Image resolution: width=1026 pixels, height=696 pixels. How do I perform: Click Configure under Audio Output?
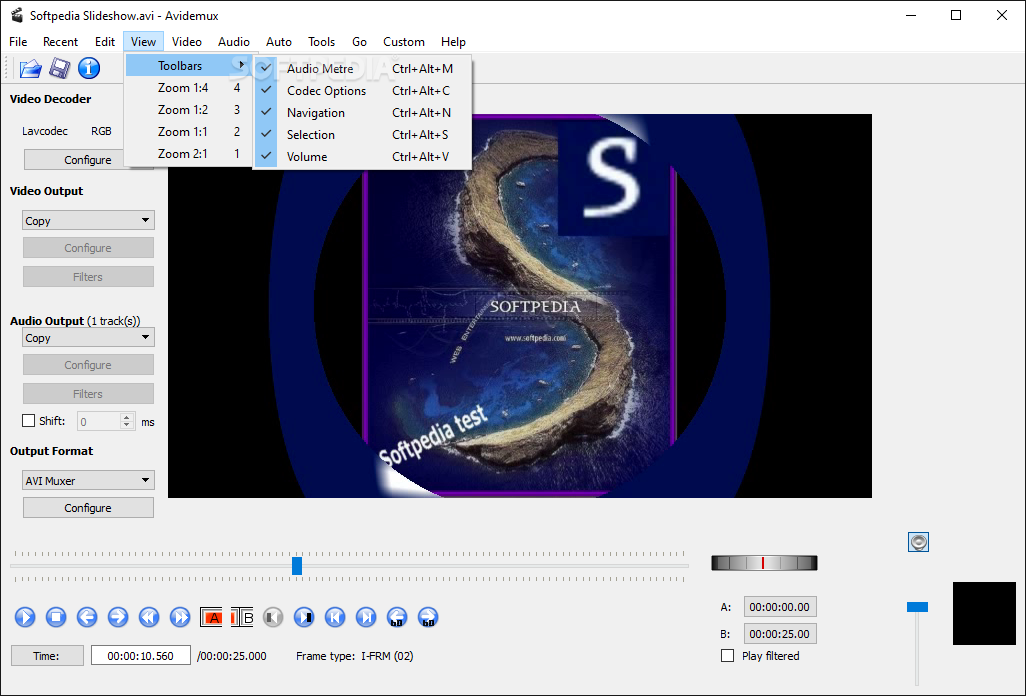(x=88, y=365)
